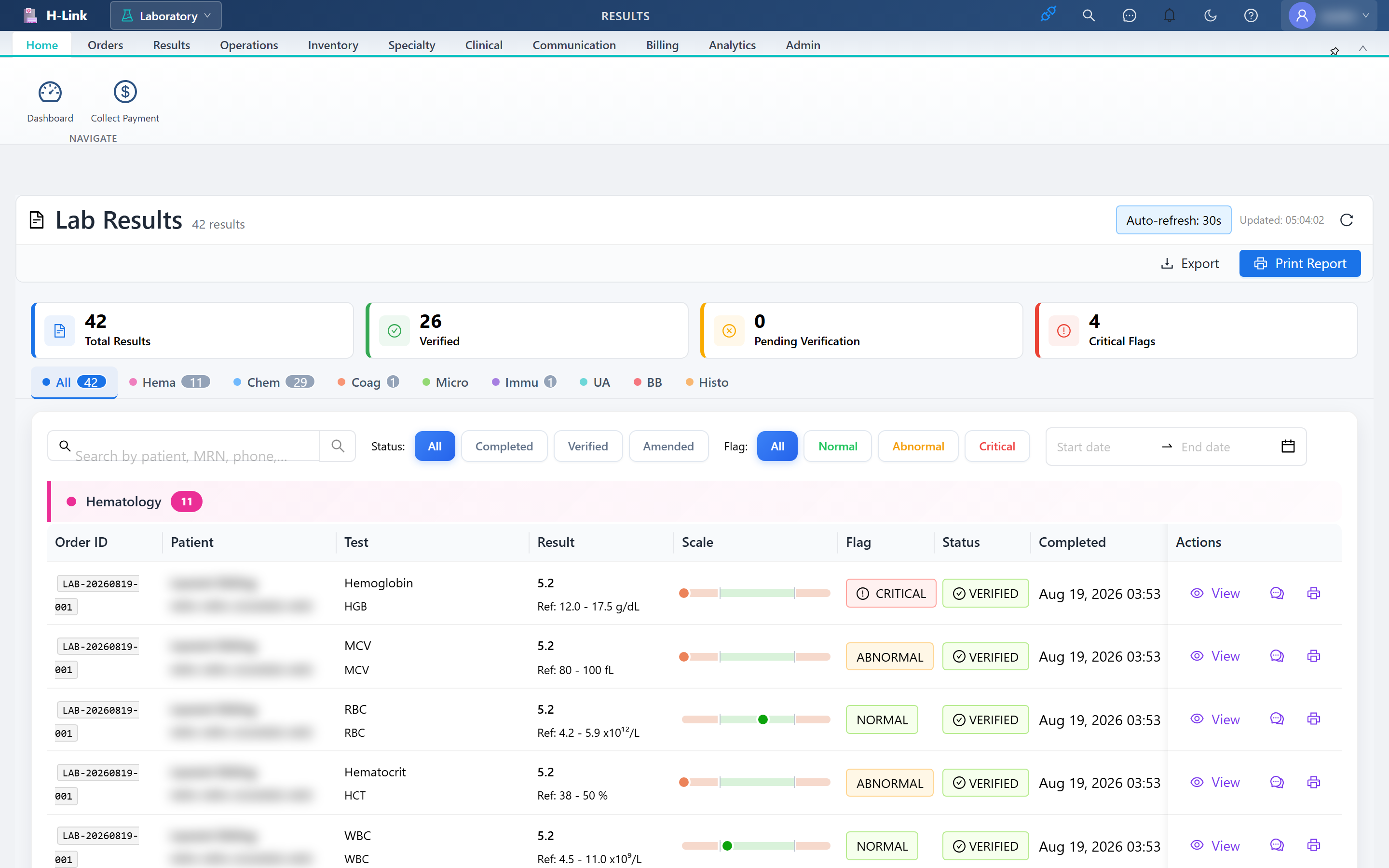The width and height of the screenshot is (1389, 868).
Task: Pin the ribbon with pin icon
Action: coord(1335,51)
